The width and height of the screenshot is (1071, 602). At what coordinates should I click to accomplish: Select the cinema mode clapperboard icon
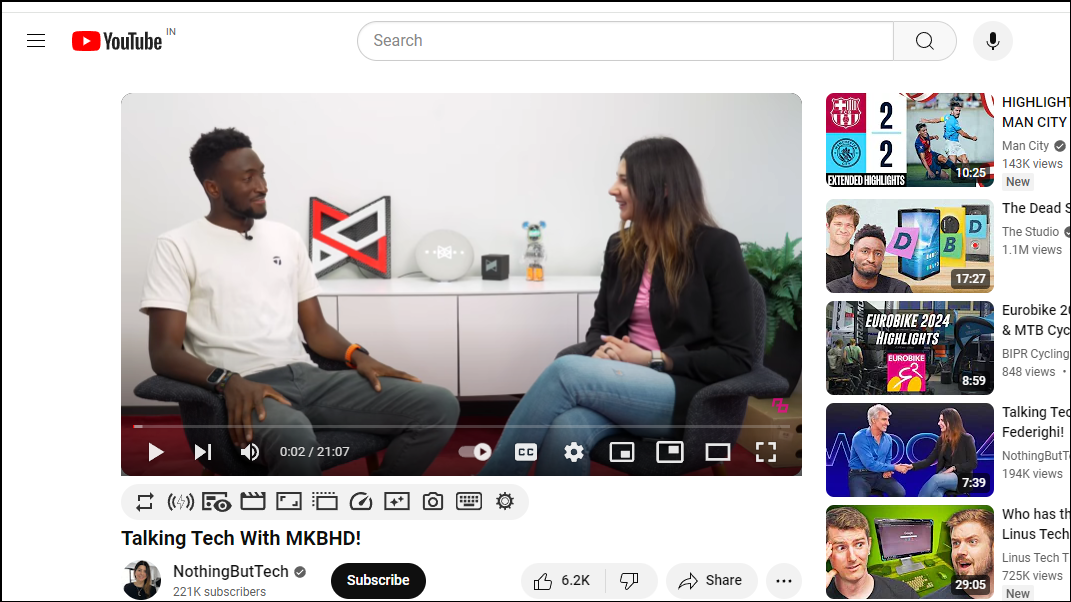[253, 501]
